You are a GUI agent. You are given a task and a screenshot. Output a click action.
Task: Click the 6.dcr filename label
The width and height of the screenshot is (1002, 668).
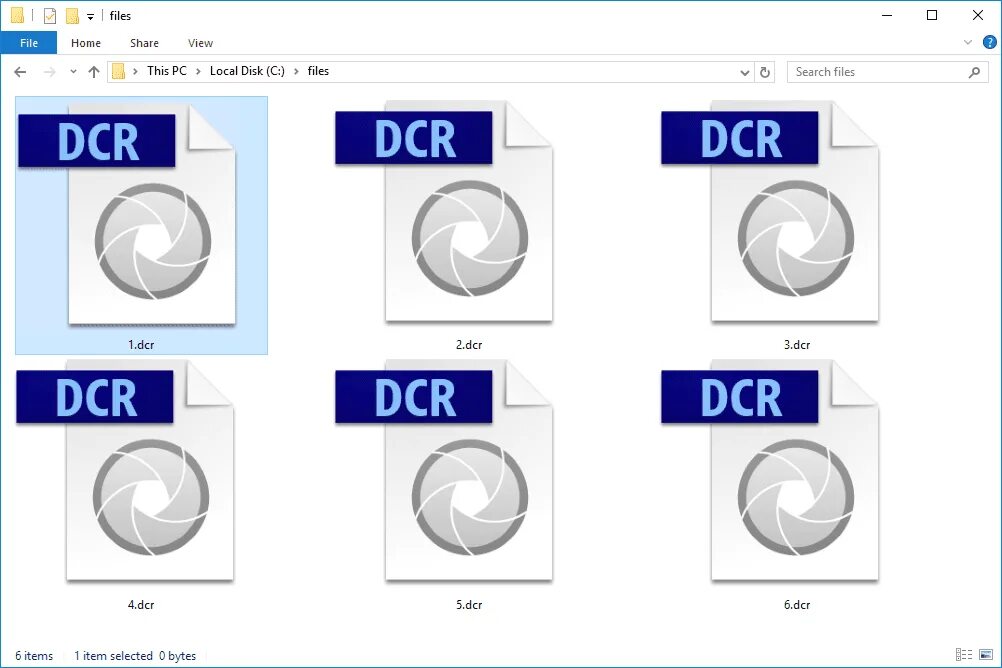[797, 604]
